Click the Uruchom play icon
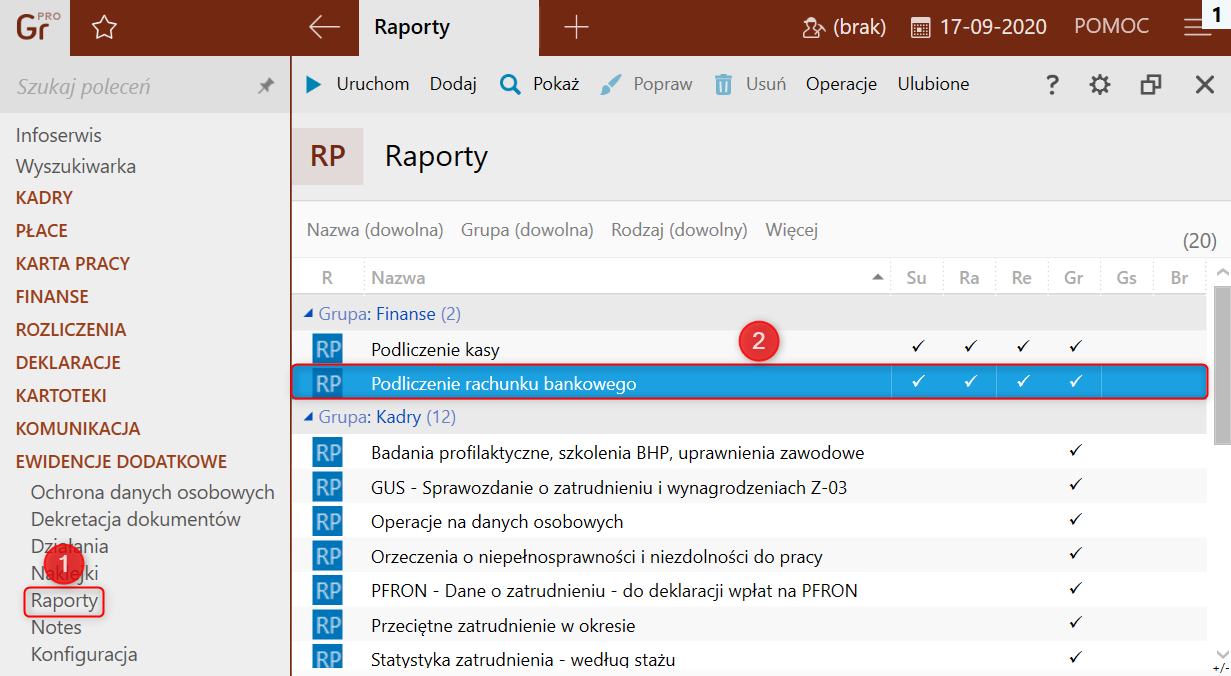The image size is (1231, 676). [314, 85]
